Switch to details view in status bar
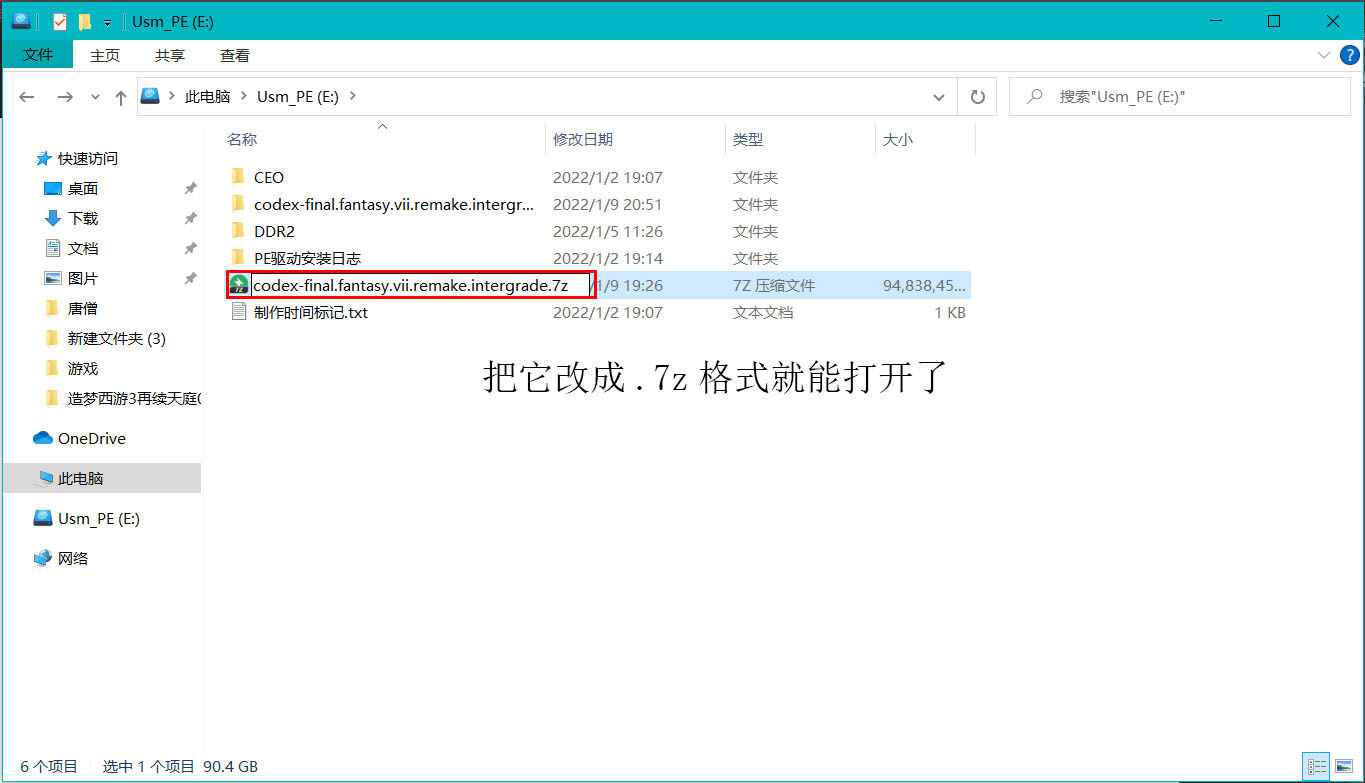This screenshot has height=783, width=1365. (x=1316, y=767)
